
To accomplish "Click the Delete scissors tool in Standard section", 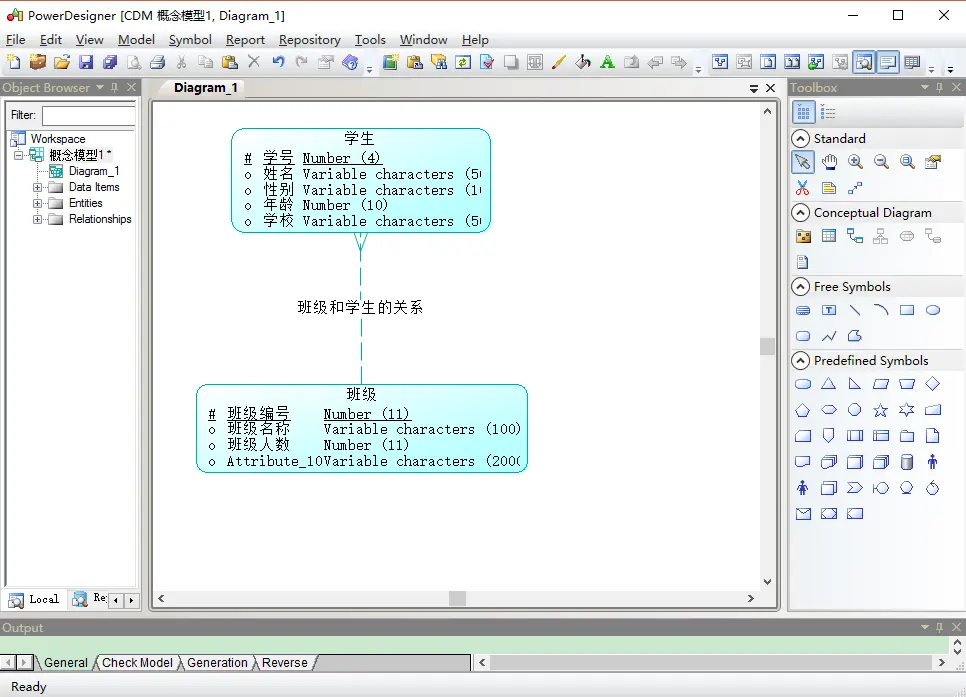I will [802, 187].
